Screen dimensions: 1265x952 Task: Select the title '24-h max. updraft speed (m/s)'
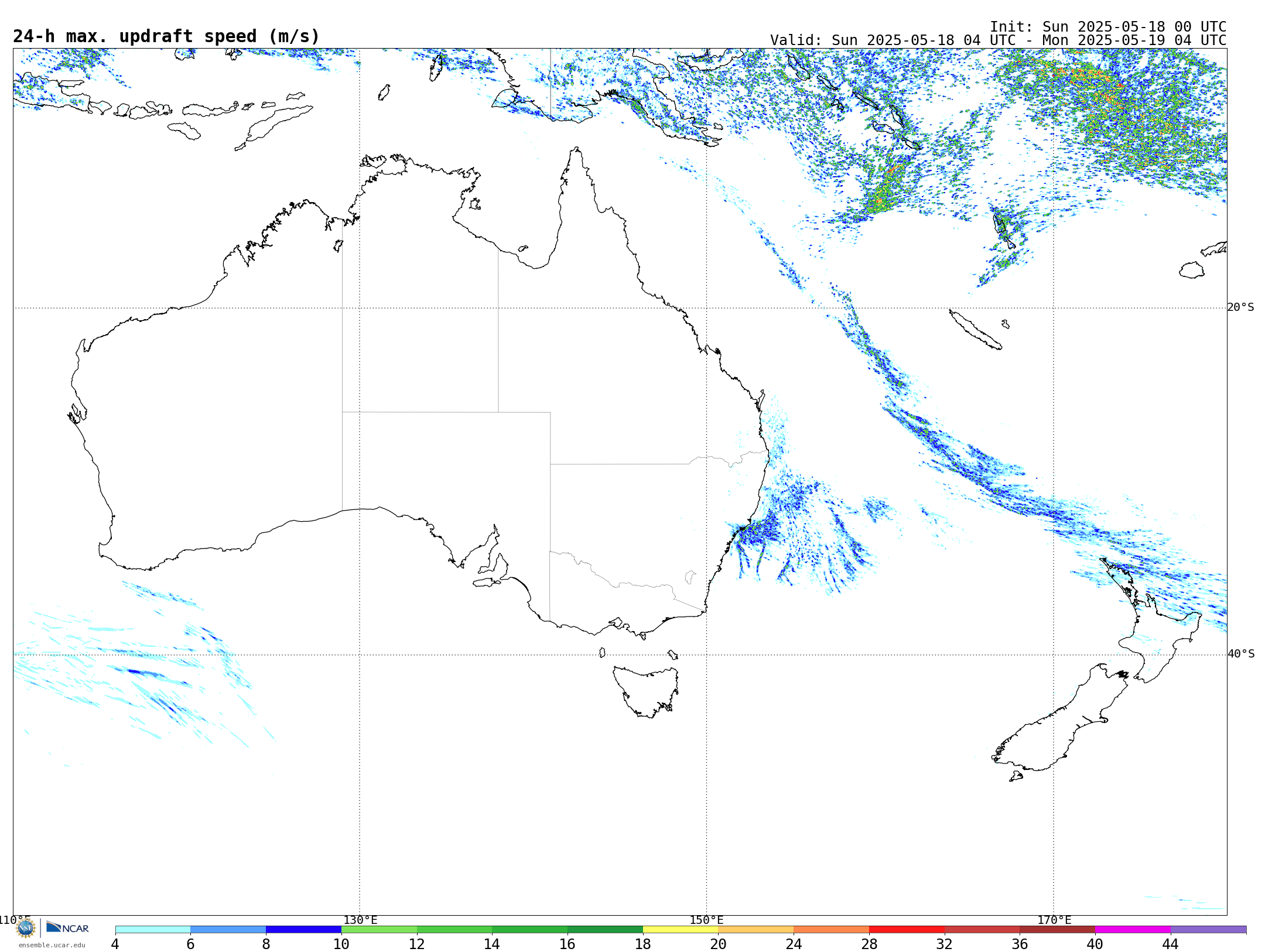click(x=166, y=36)
